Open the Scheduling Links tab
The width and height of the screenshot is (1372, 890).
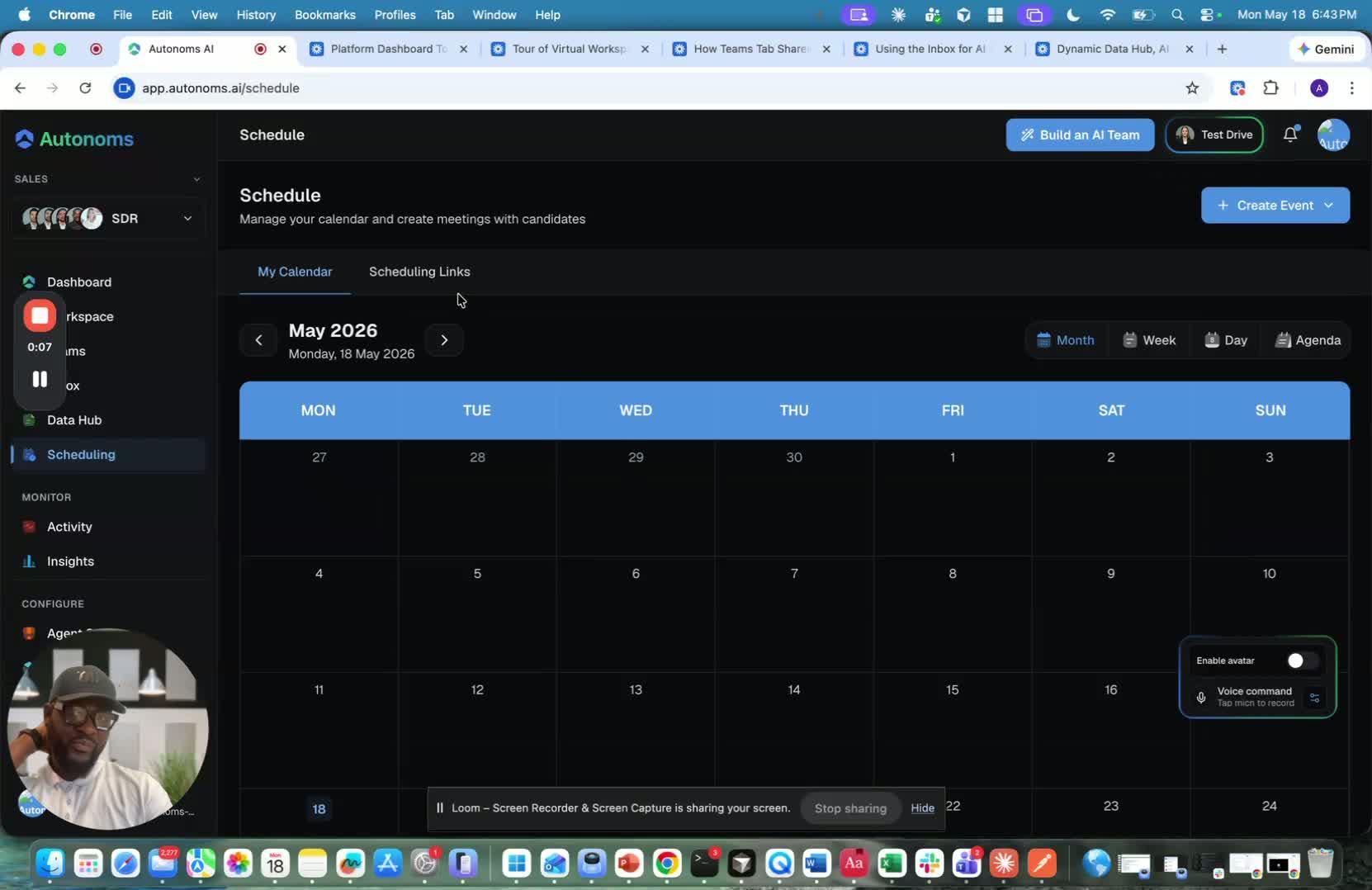point(419,272)
